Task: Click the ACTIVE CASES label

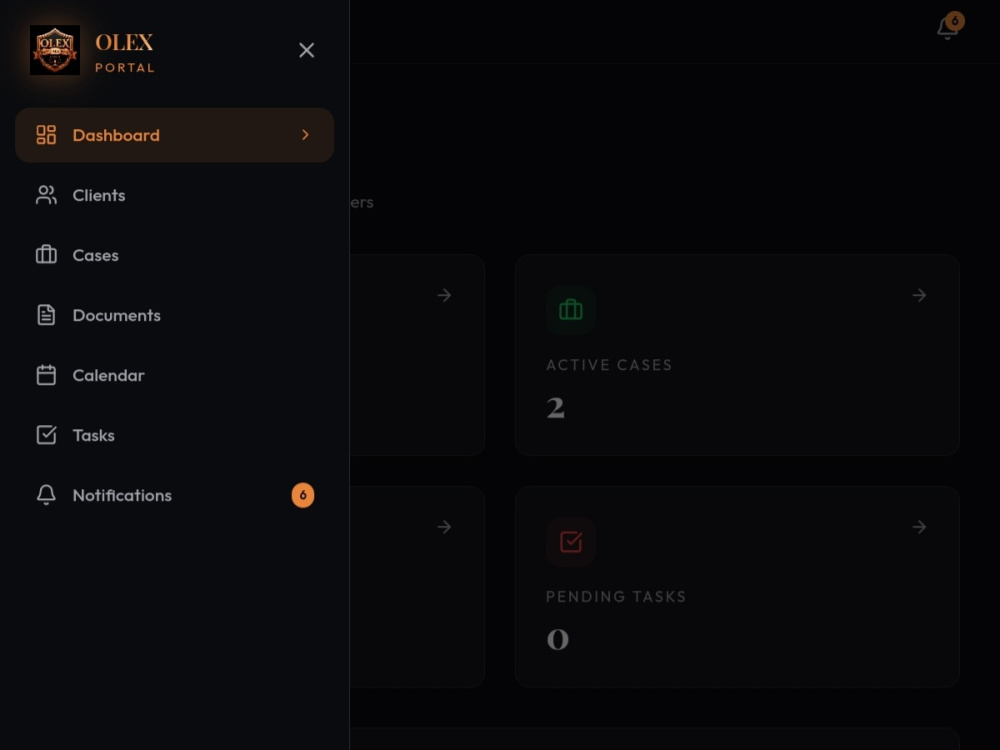Action: click(x=609, y=365)
